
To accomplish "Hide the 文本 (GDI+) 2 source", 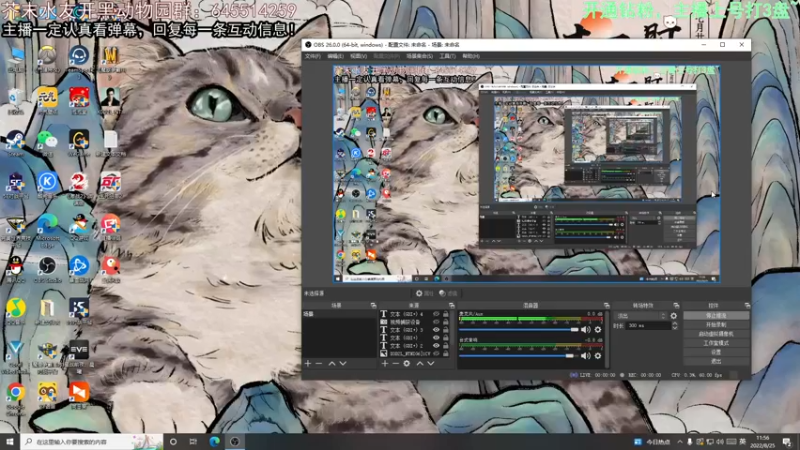I will 436,346.
